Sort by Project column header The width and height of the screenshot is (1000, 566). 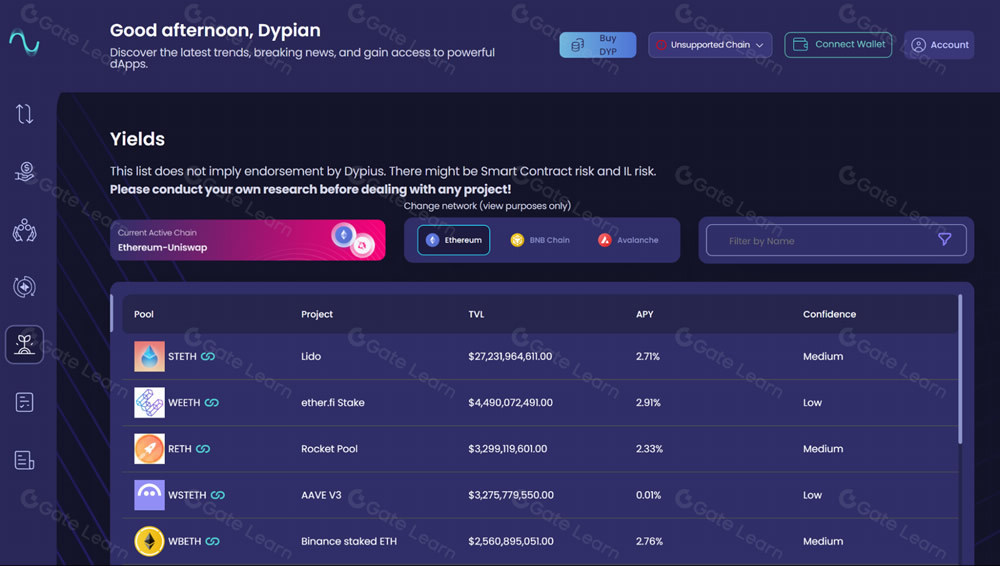click(x=317, y=314)
